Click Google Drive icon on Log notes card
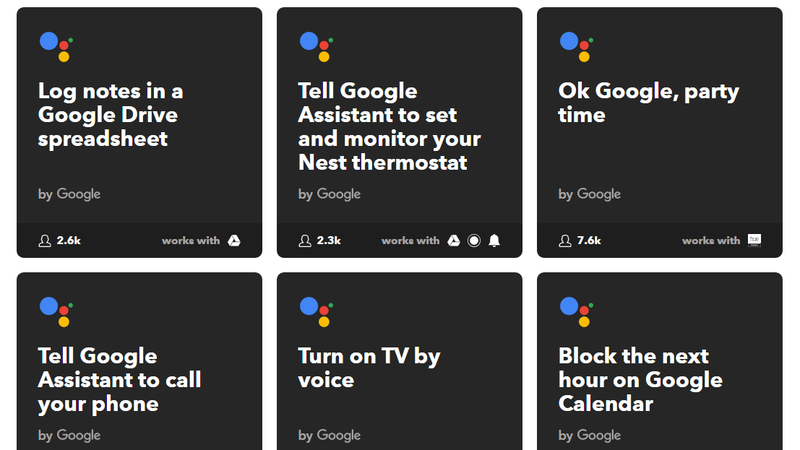Image resolution: width=800 pixels, height=450 pixels. [x=234, y=240]
